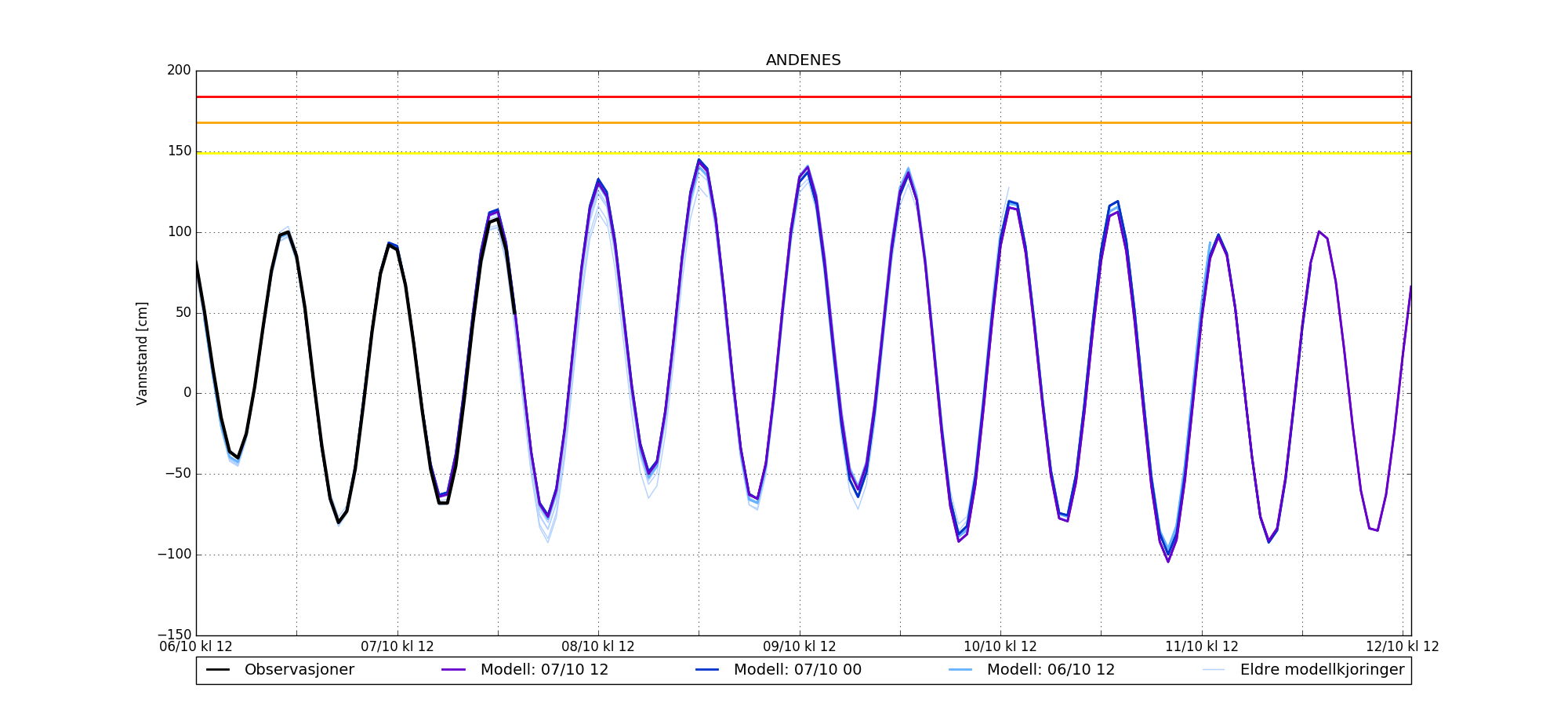Select the Modell: 07/10 00 legend label
This screenshot has width=1568, height=706.
797,670
